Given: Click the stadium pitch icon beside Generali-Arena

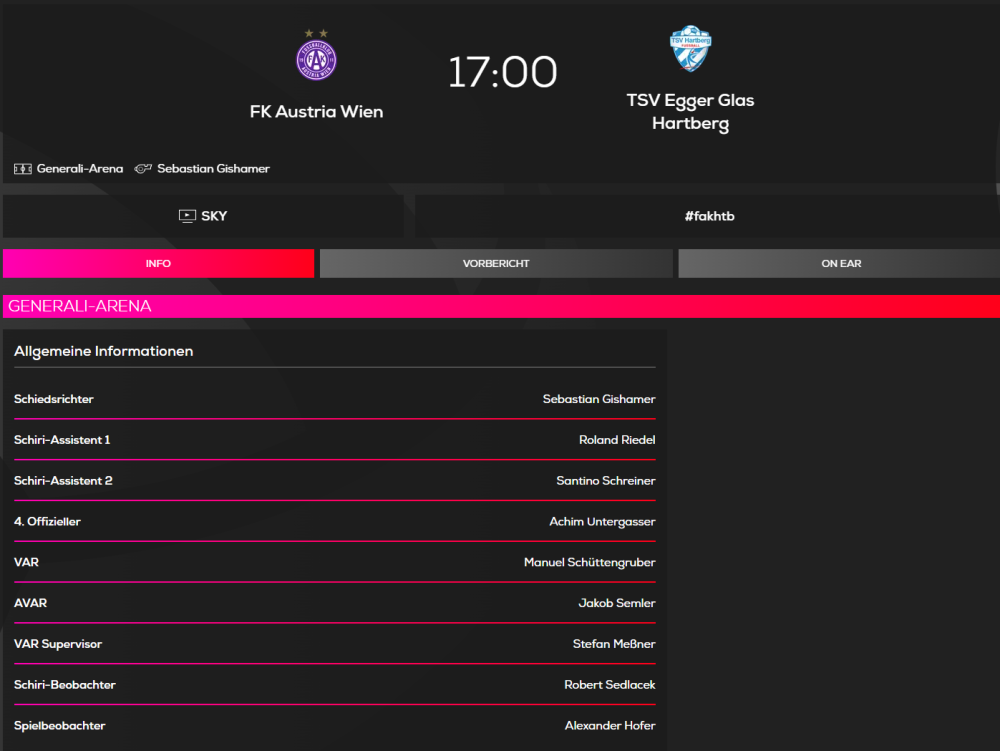Looking at the screenshot, I should coord(23,169).
